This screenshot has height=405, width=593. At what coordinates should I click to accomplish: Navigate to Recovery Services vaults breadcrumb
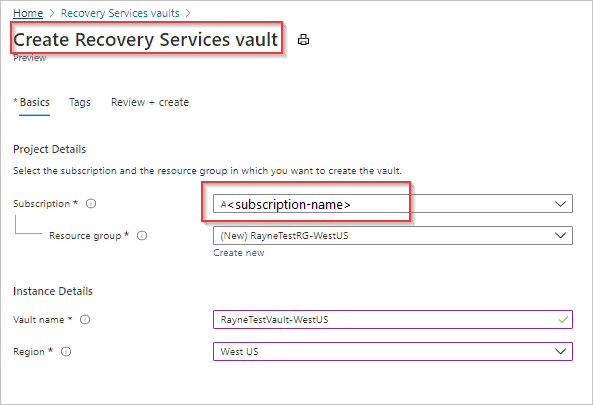pyautogui.click(x=120, y=13)
